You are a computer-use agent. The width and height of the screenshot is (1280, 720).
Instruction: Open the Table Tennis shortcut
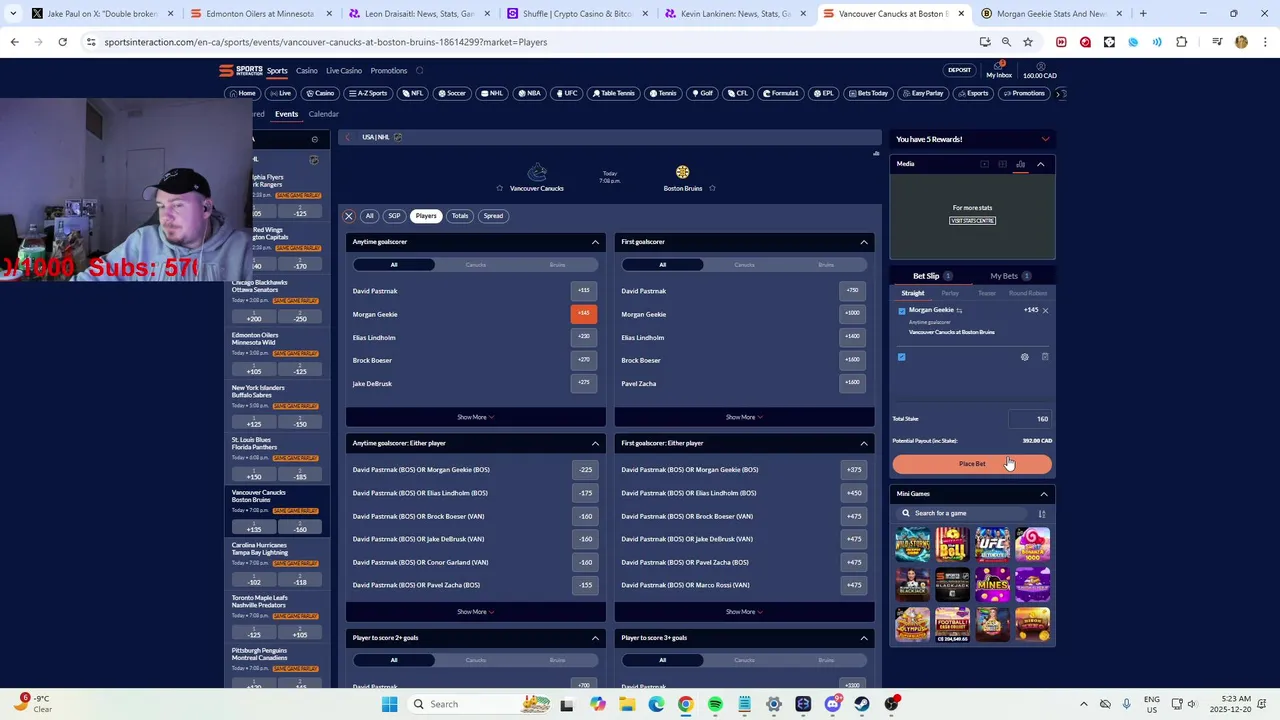[x=613, y=93]
